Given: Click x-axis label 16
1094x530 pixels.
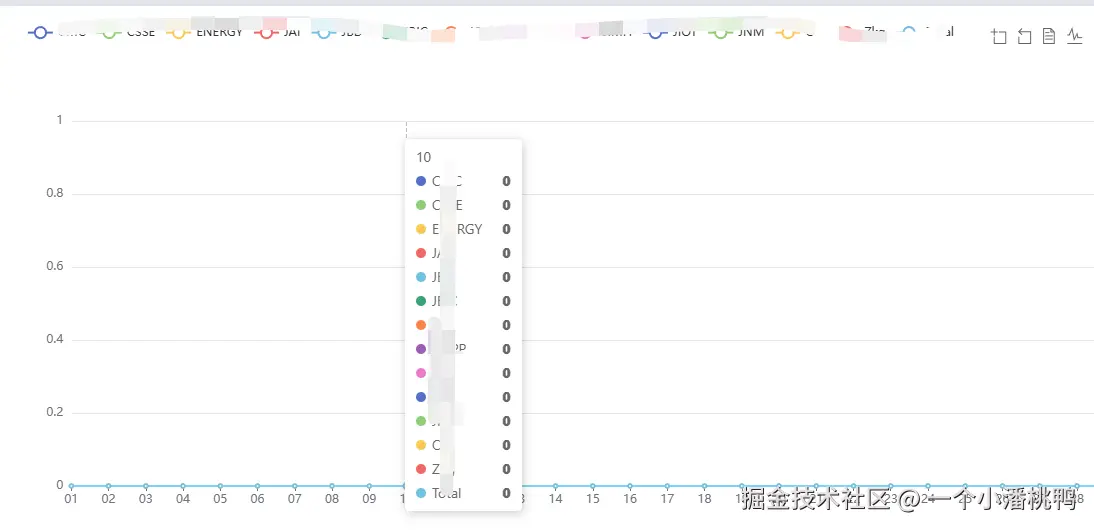Looking at the screenshot, I should click(630, 499).
